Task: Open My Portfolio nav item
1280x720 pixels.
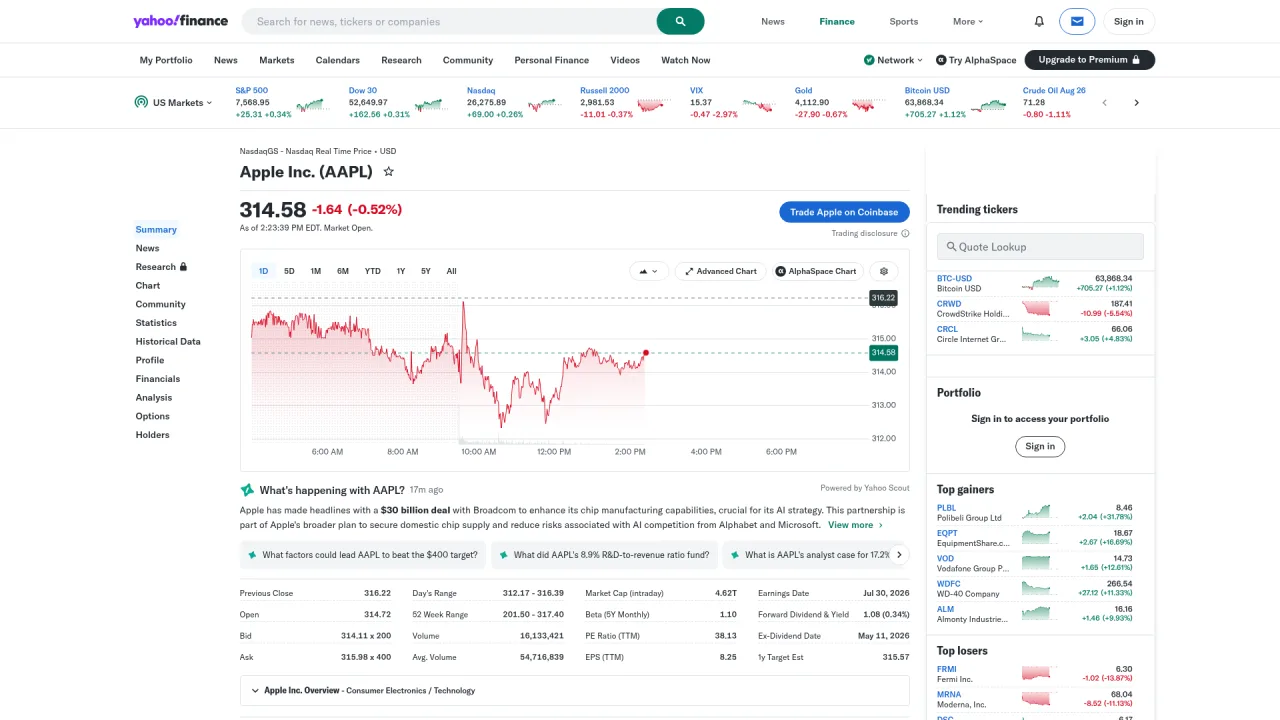Action: point(166,60)
